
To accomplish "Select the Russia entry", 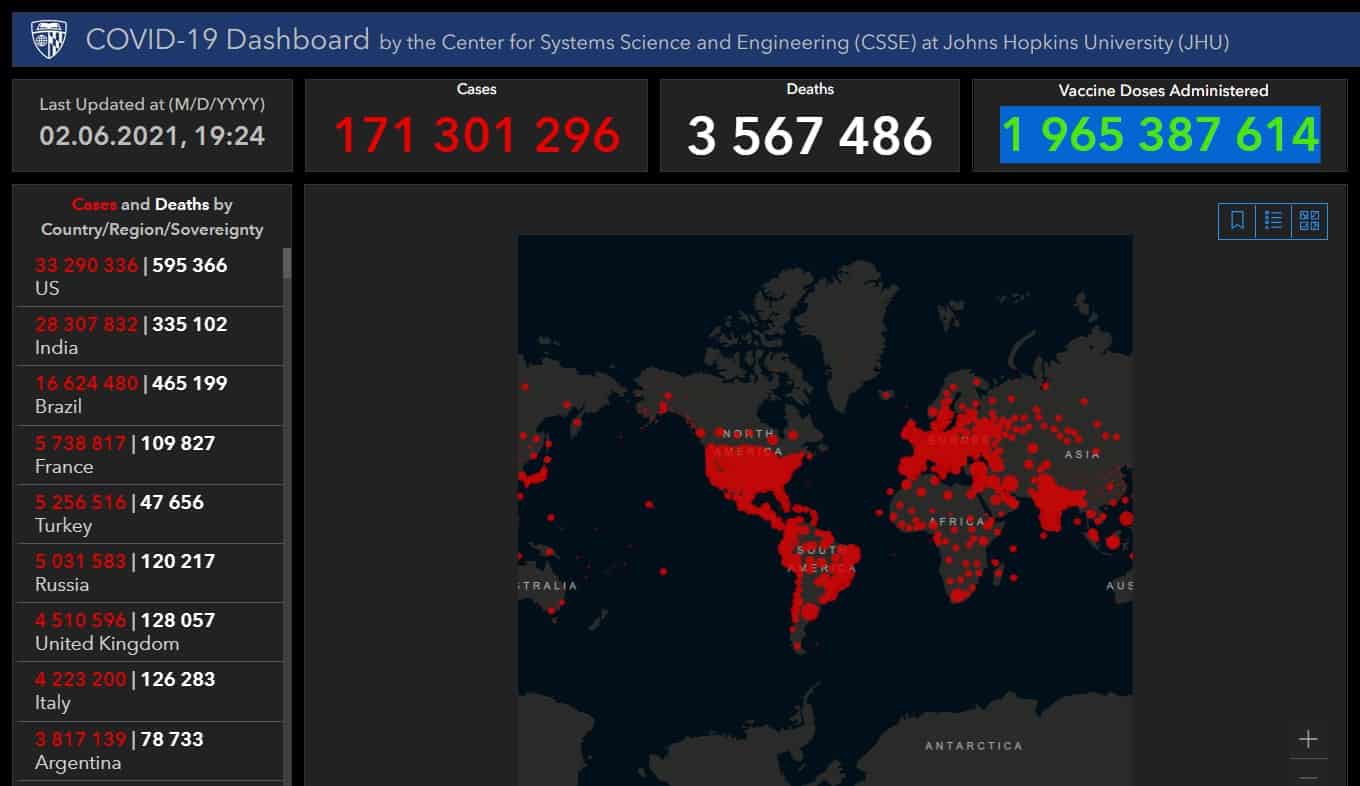I will point(150,573).
